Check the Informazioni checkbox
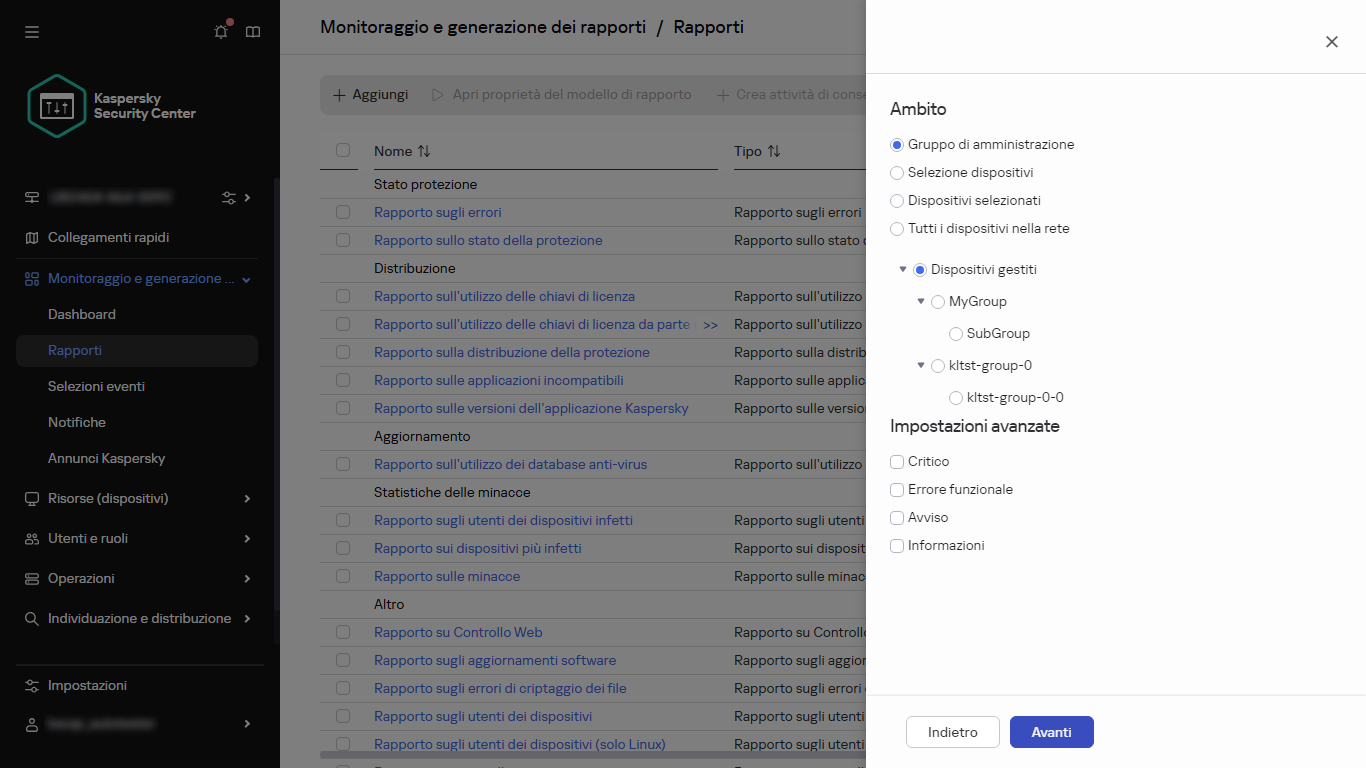 (x=897, y=545)
